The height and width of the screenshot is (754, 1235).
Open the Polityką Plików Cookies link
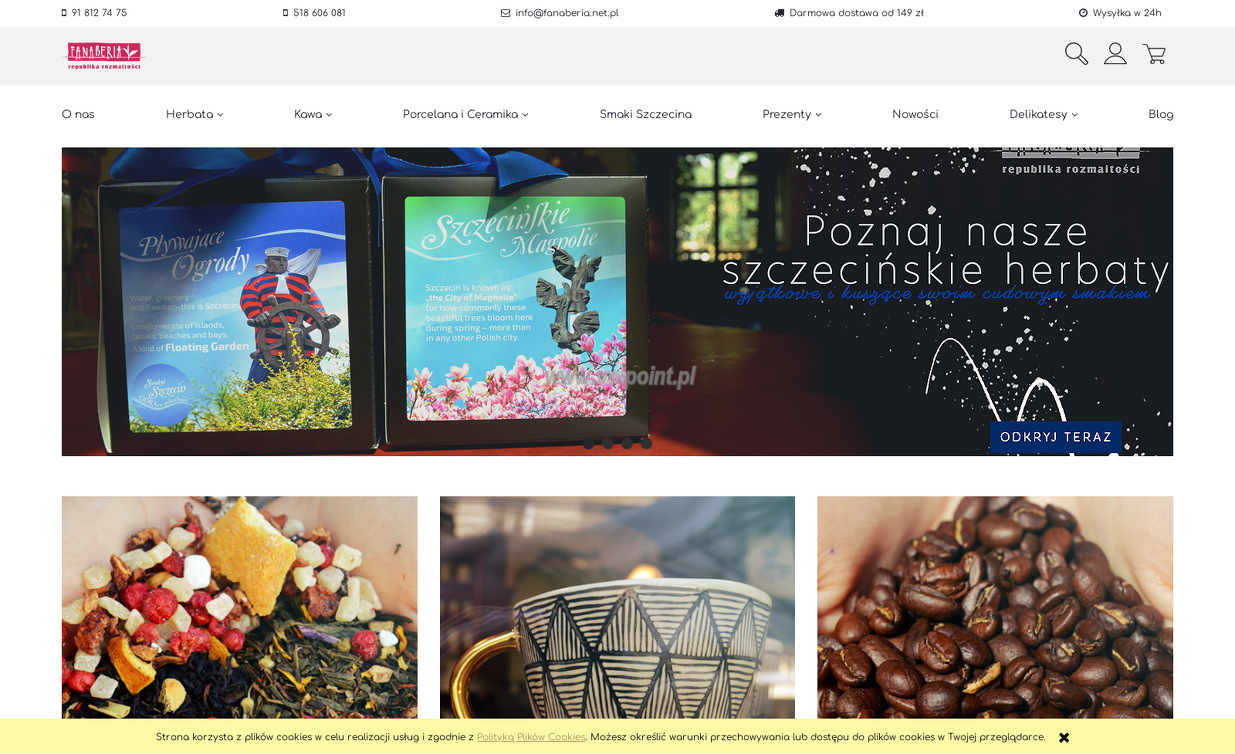[531, 738]
